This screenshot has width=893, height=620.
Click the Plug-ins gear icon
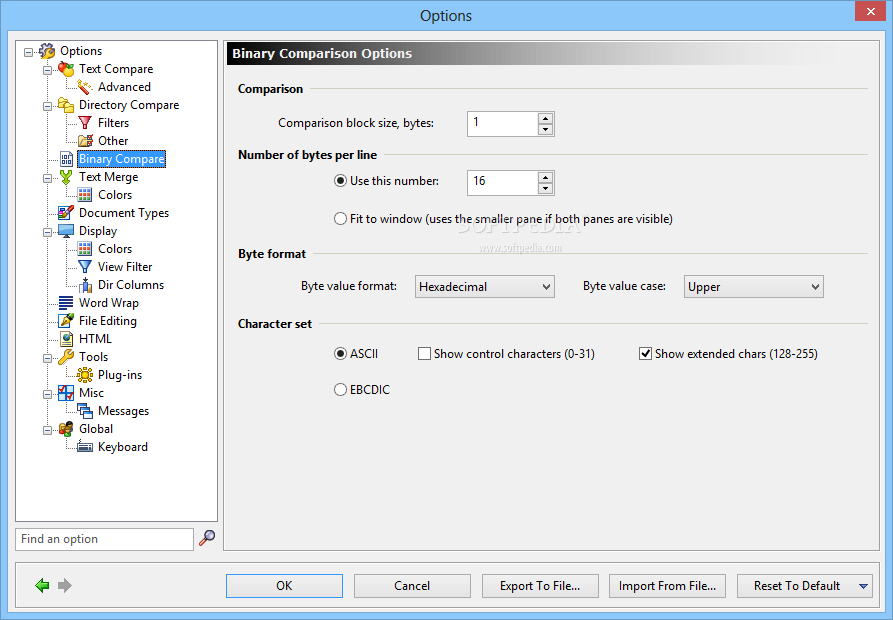coord(85,375)
